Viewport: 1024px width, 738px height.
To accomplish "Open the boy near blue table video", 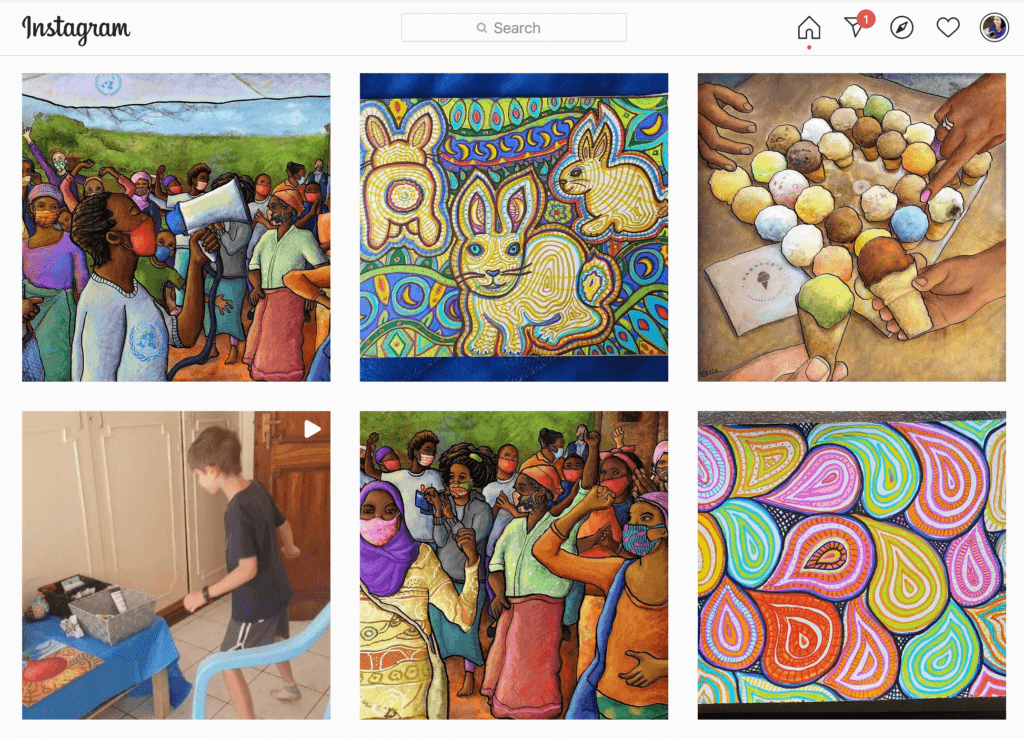I will [x=176, y=565].
